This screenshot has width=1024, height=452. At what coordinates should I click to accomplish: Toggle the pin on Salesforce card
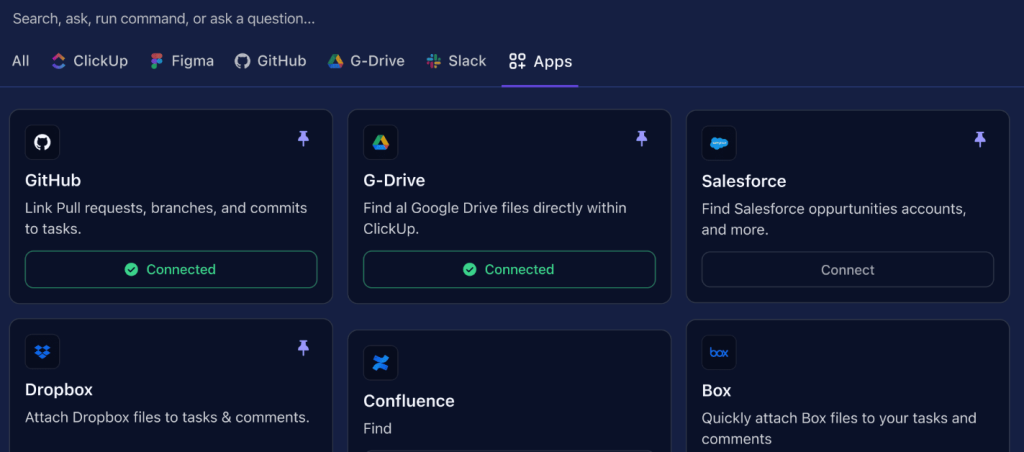(980, 139)
